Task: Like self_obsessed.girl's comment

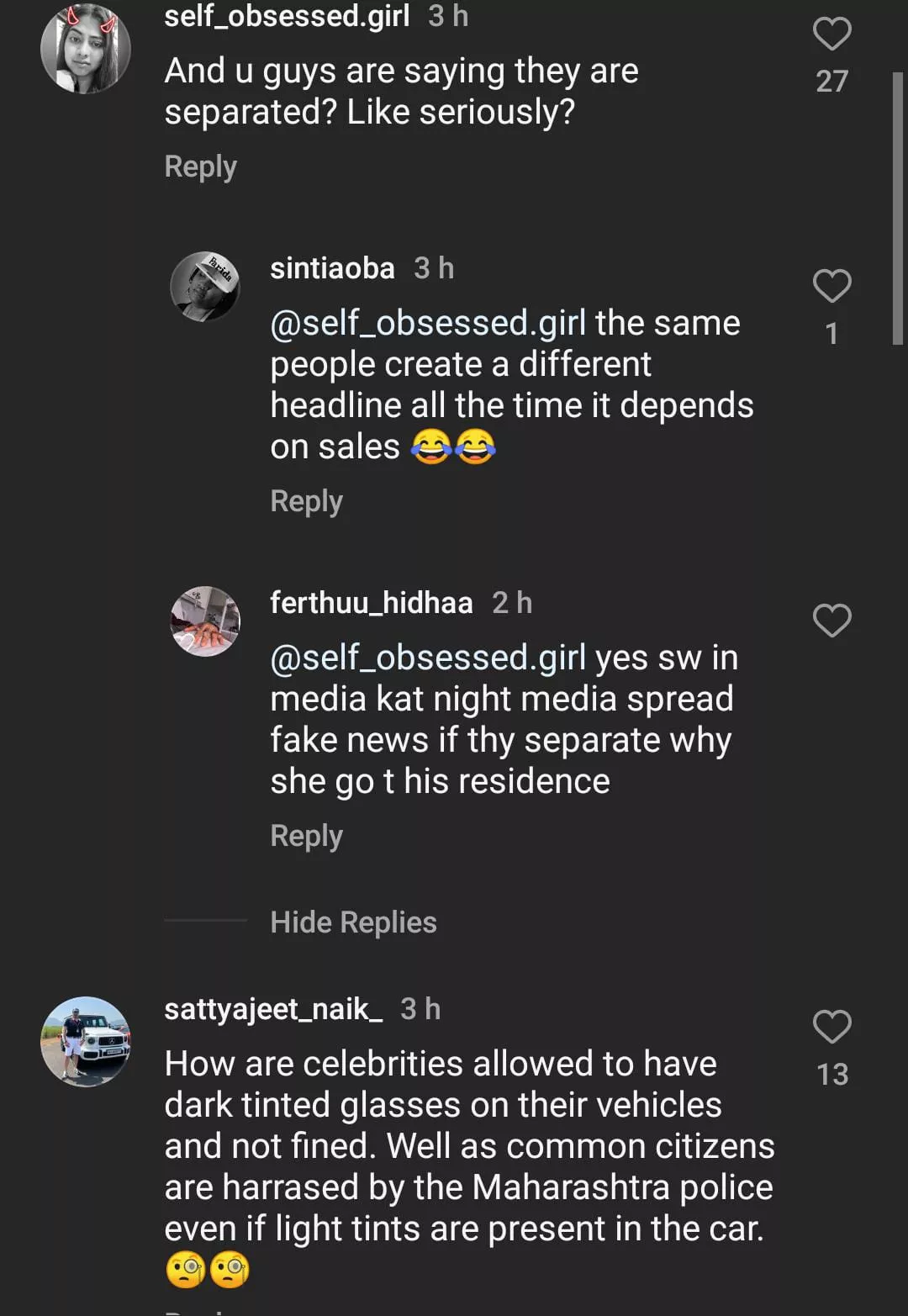Action: (x=831, y=34)
